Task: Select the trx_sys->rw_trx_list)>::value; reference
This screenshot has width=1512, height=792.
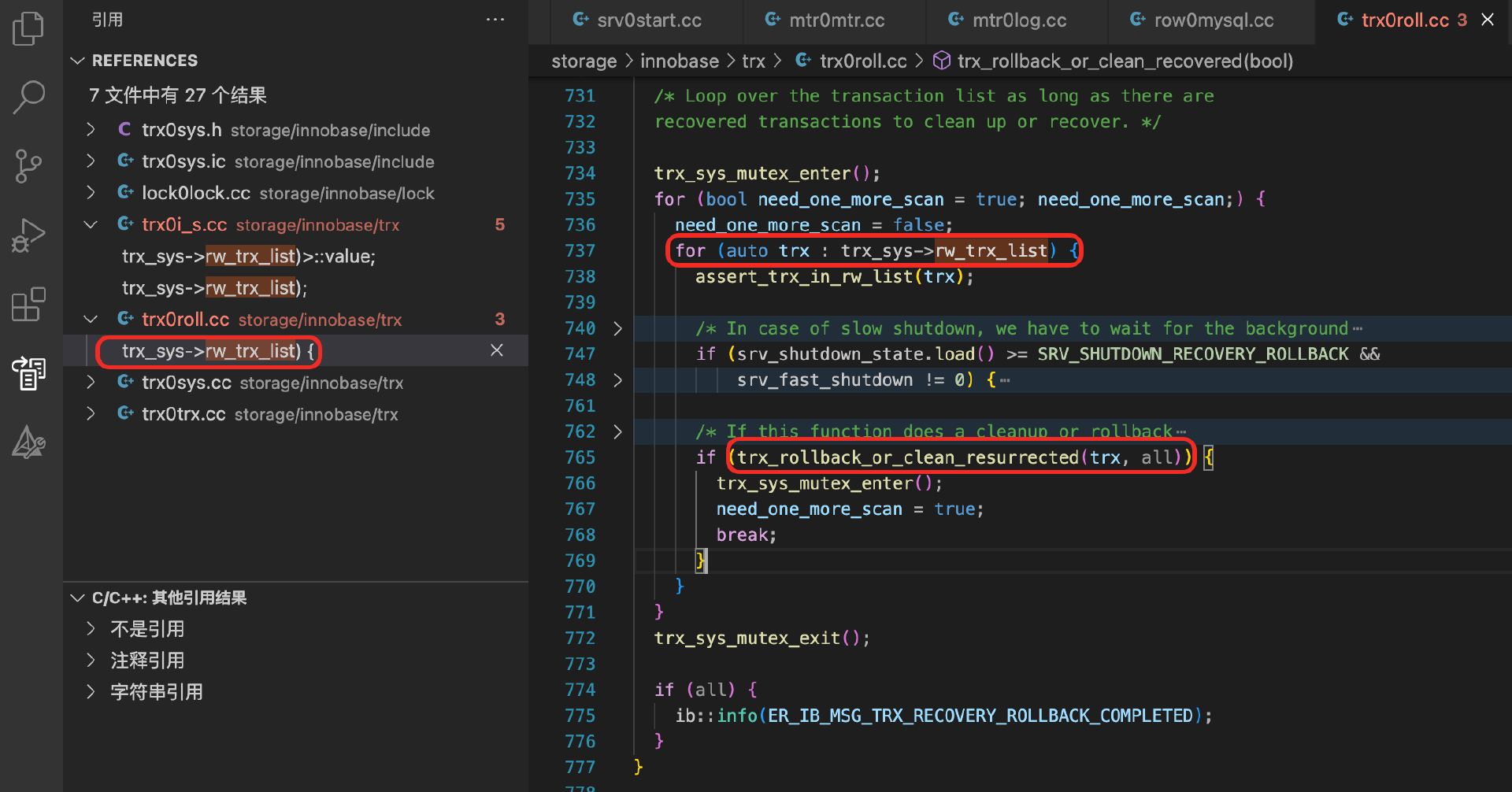Action: point(249,257)
